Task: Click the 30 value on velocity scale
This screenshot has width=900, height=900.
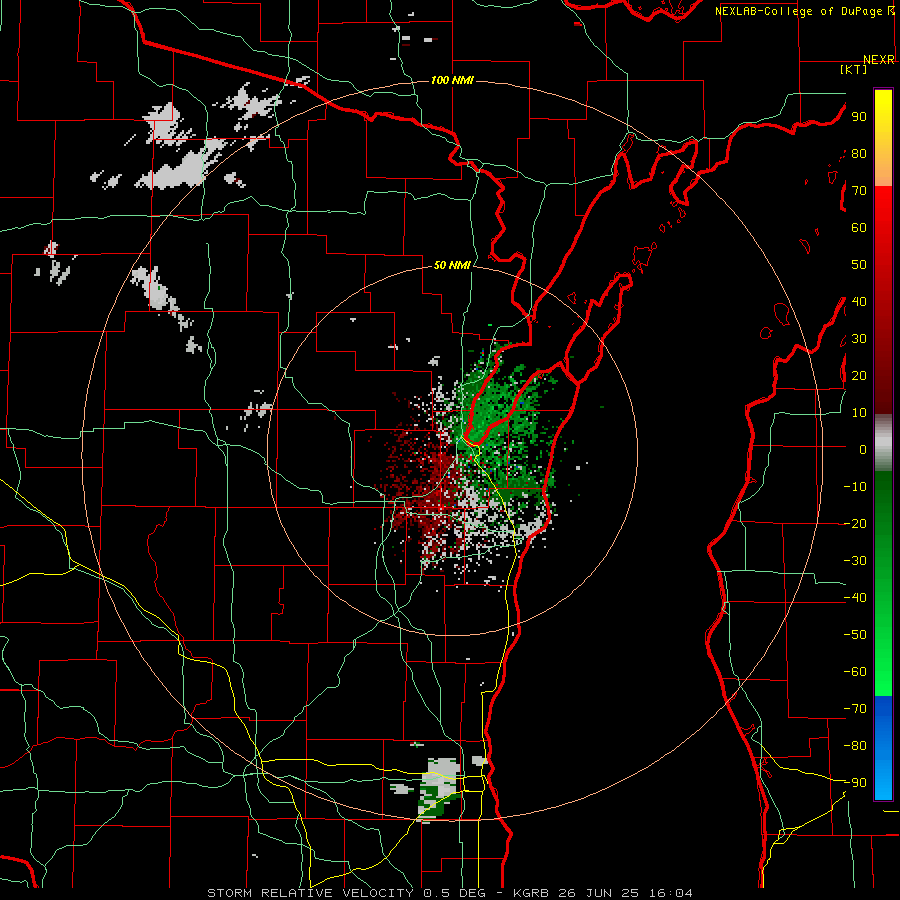Action: click(859, 339)
